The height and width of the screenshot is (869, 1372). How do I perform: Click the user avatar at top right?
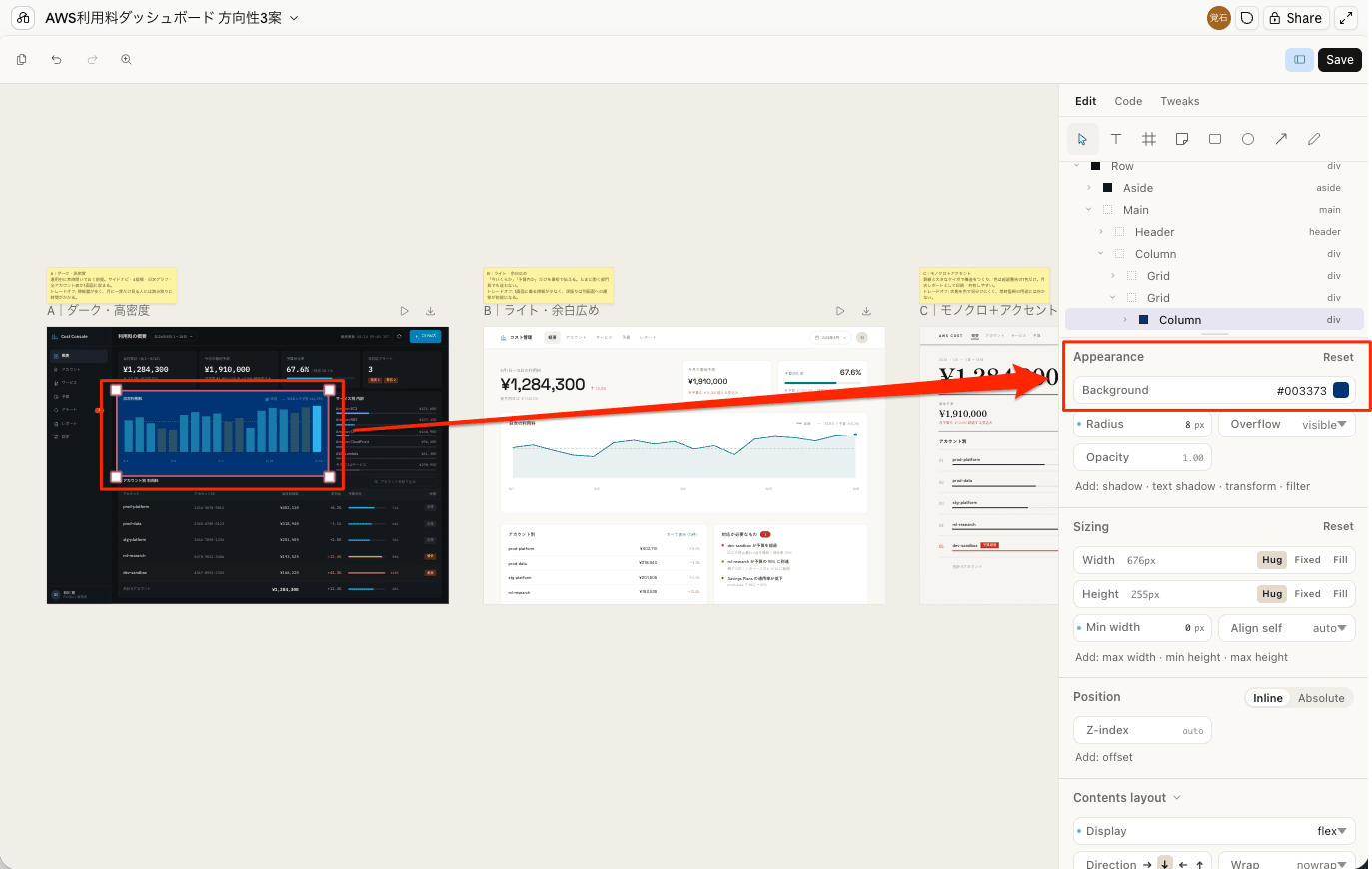click(1218, 18)
